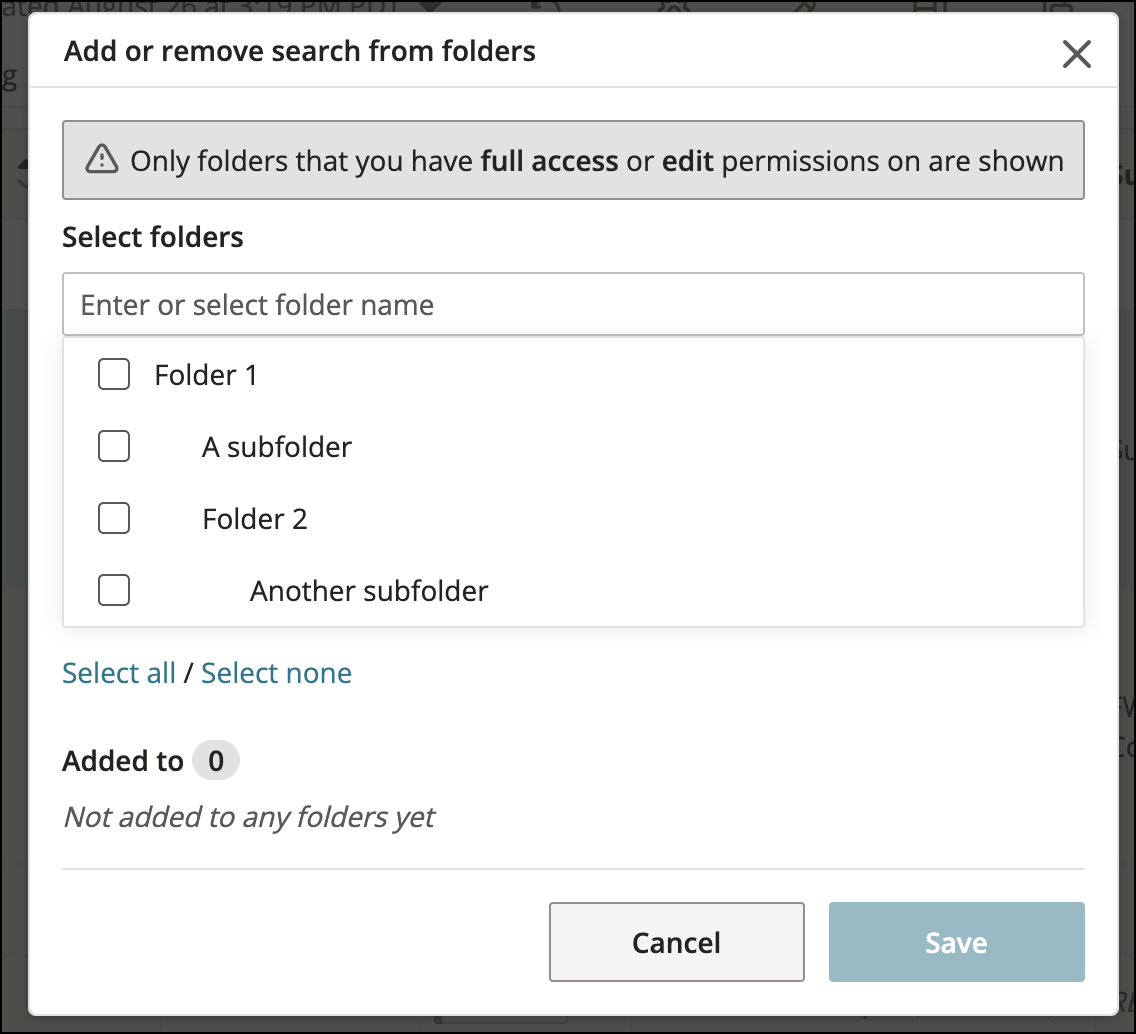The width and height of the screenshot is (1136, 1034).
Task: Check the Folder 2 checkbox
Action: pos(114,518)
